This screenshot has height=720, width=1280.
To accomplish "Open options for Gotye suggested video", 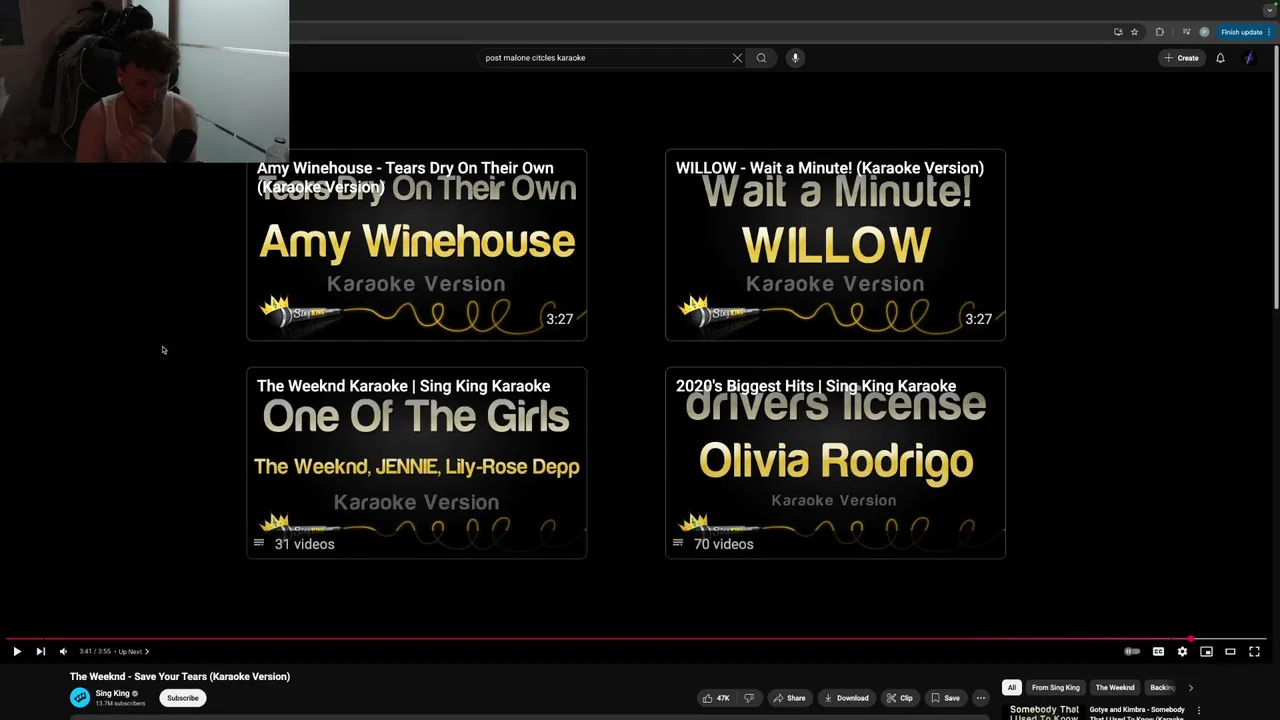I will point(1199,711).
